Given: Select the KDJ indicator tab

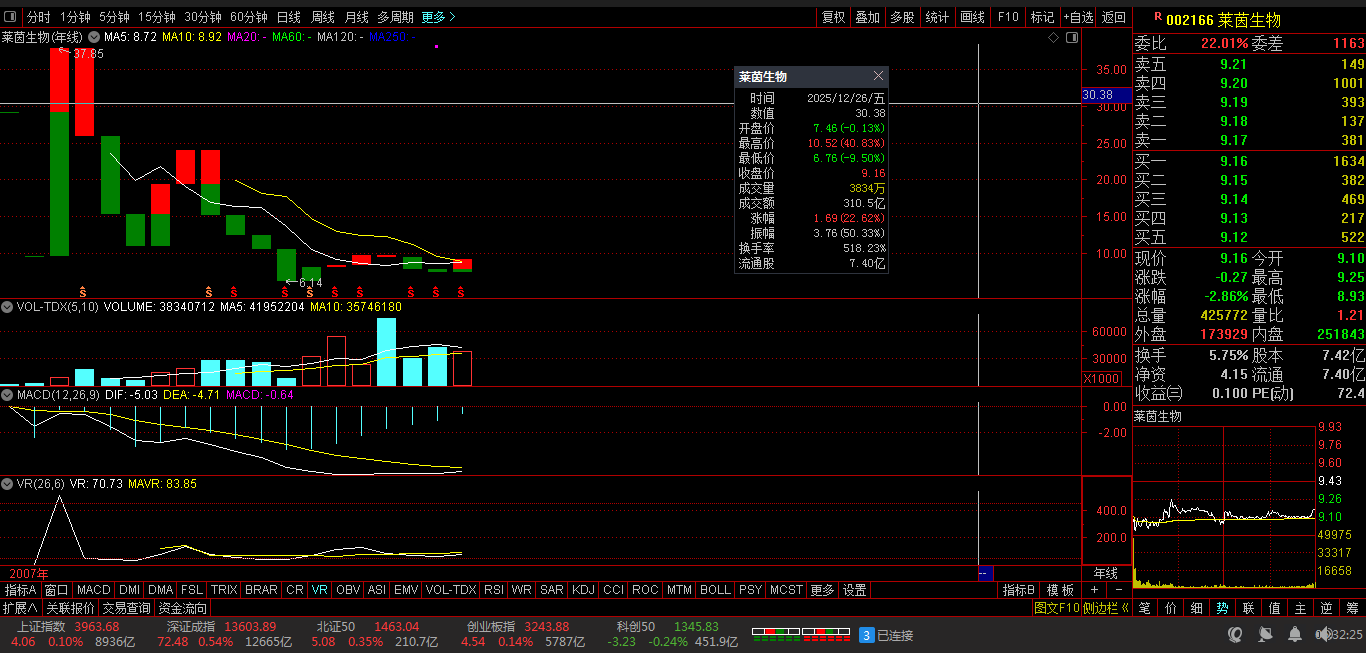Looking at the screenshot, I should coord(583,590).
